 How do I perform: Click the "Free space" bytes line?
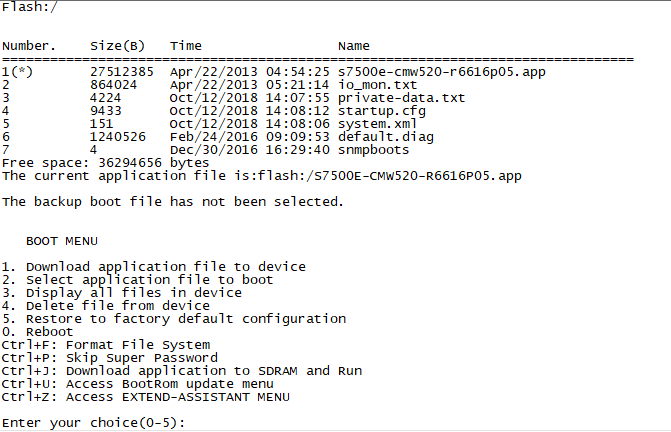(x=105, y=163)
